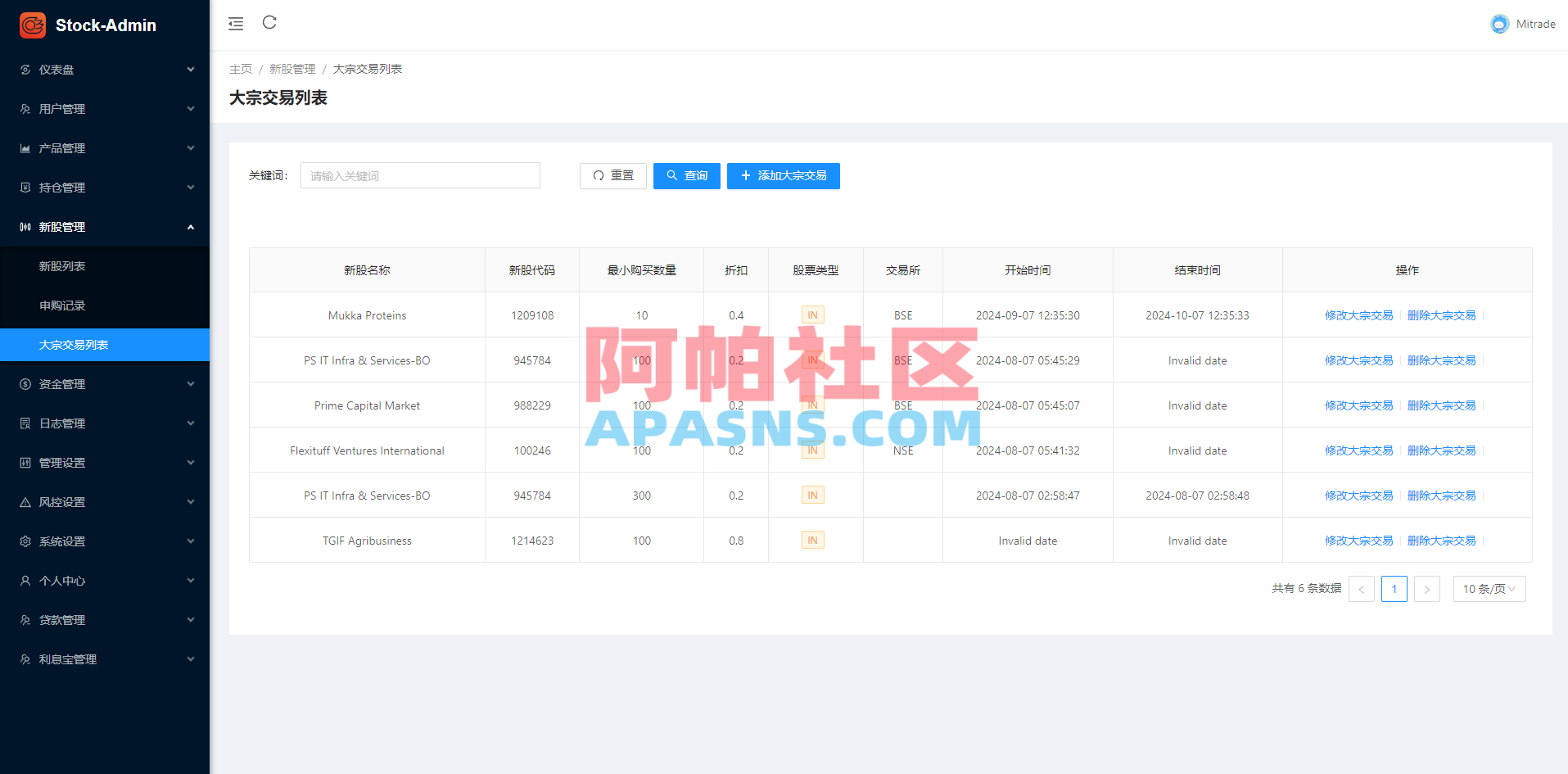The height and width of the screenshot is (774, 1568).
Task: Collapse the expanded 新股管理 menu
Action: [105, 226]
